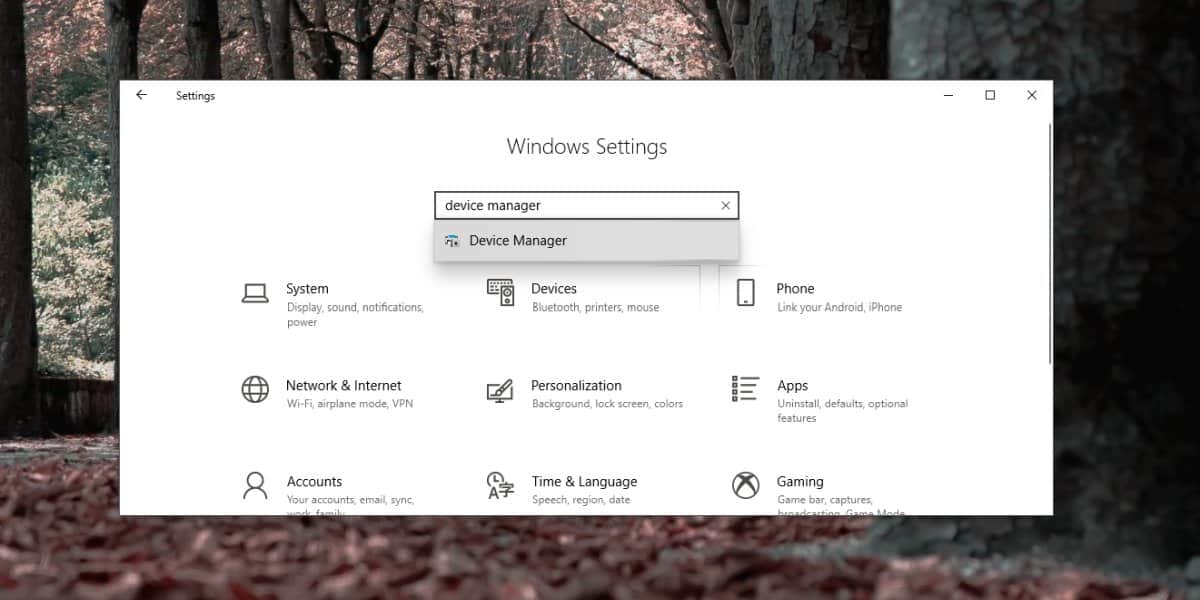Maximize the Settings window
This screenshot has height=600, width=1200.
(x=990, y=96)
